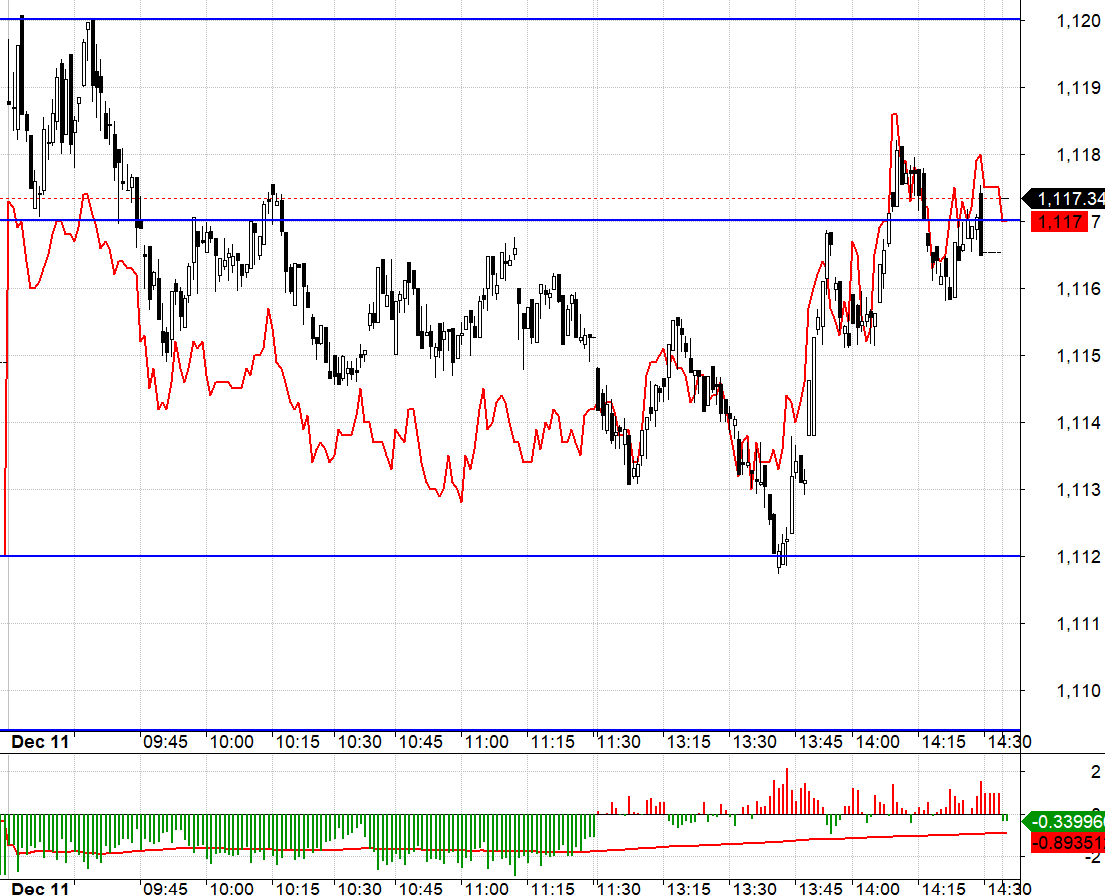Click the 11:00 time label under price chart

coord(487,741)
